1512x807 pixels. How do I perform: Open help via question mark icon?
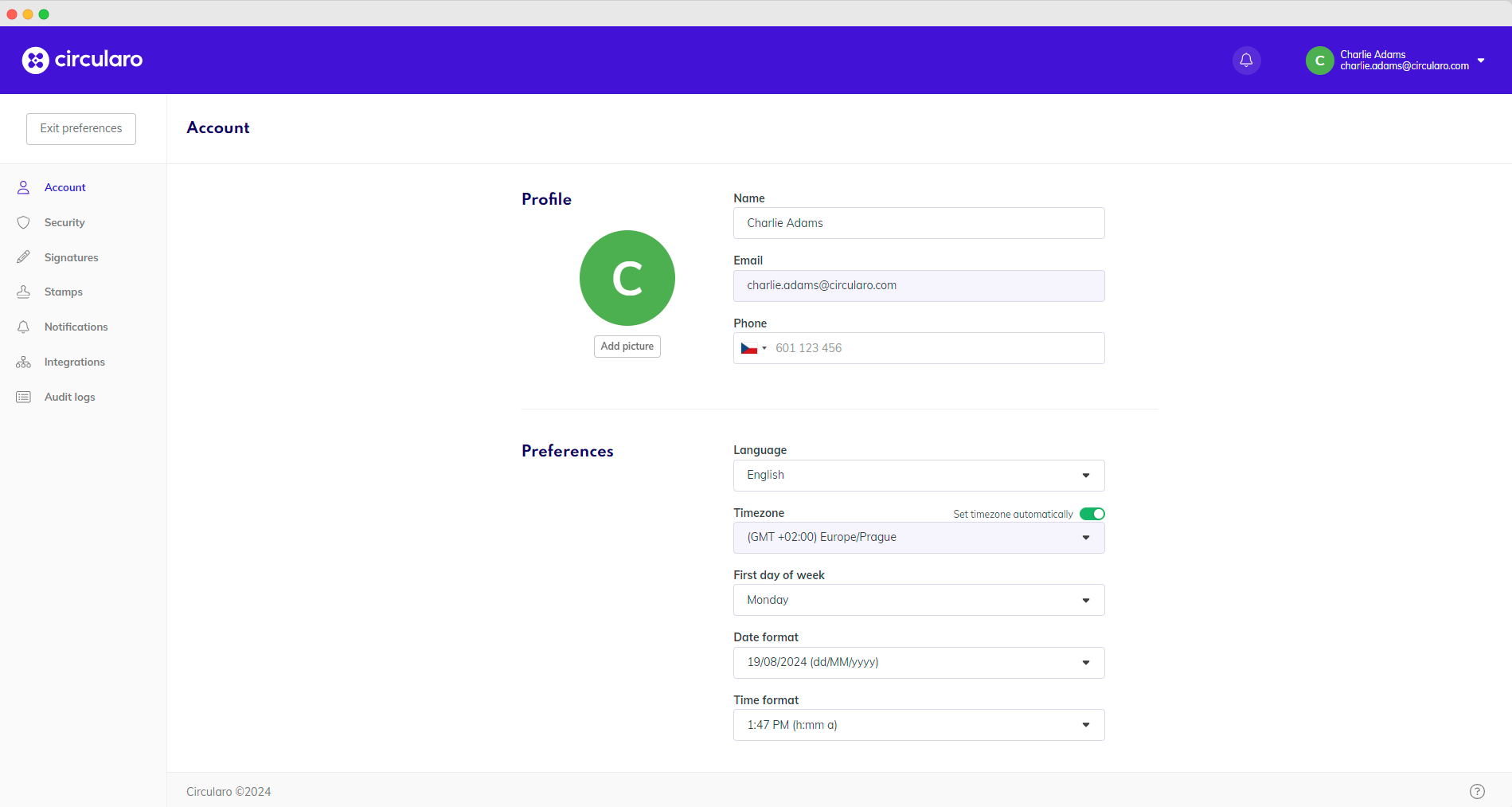1476,791
